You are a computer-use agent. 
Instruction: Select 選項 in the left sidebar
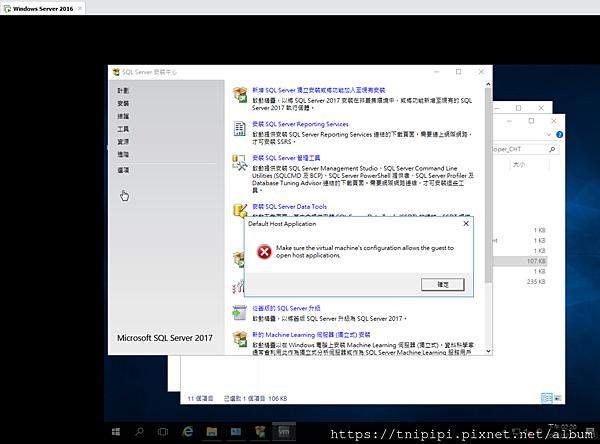click(x=123, y=170)
